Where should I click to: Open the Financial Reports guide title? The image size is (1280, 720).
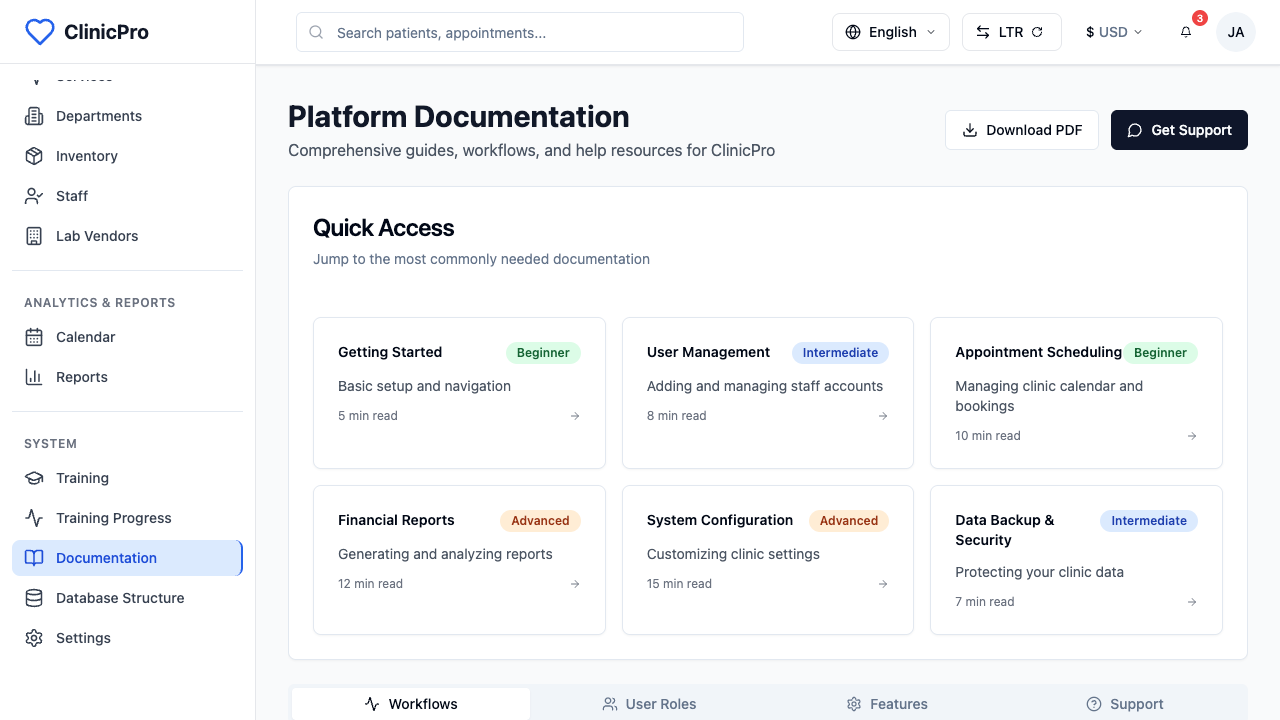[x=396, y=520]
